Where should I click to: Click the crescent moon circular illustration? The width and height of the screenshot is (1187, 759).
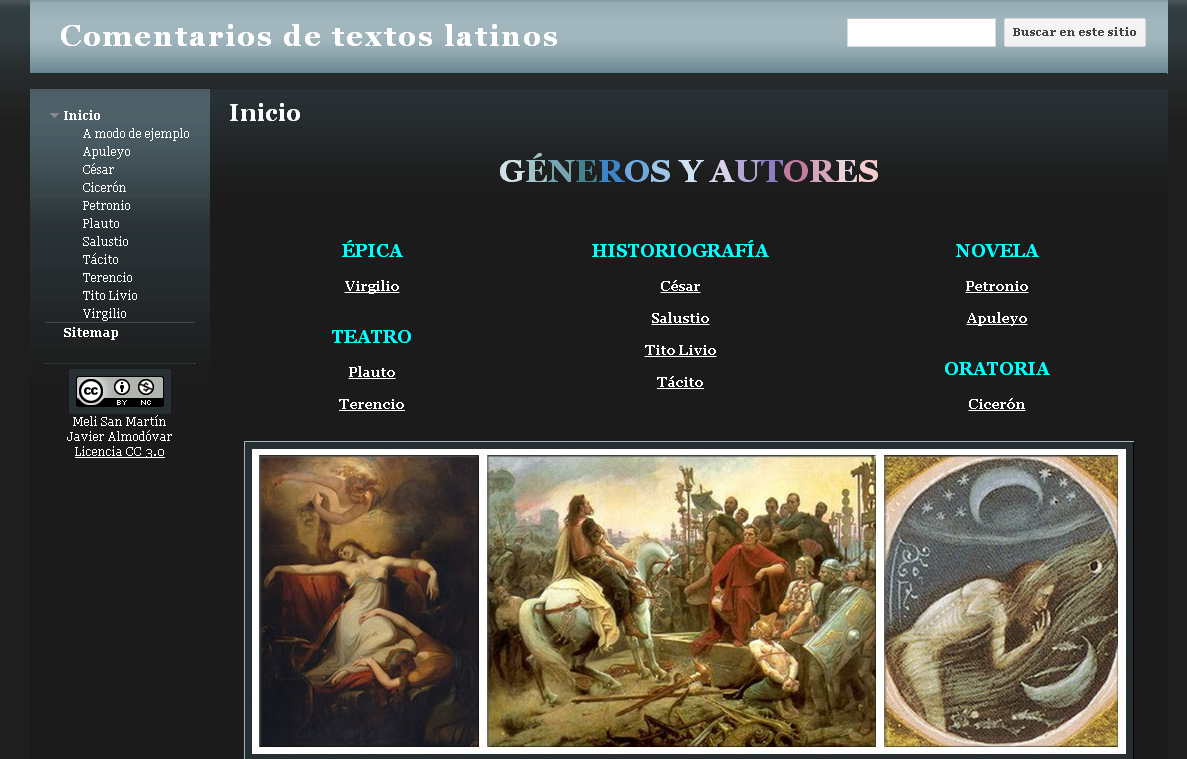pyautogui.click(x=1001, y=601)
